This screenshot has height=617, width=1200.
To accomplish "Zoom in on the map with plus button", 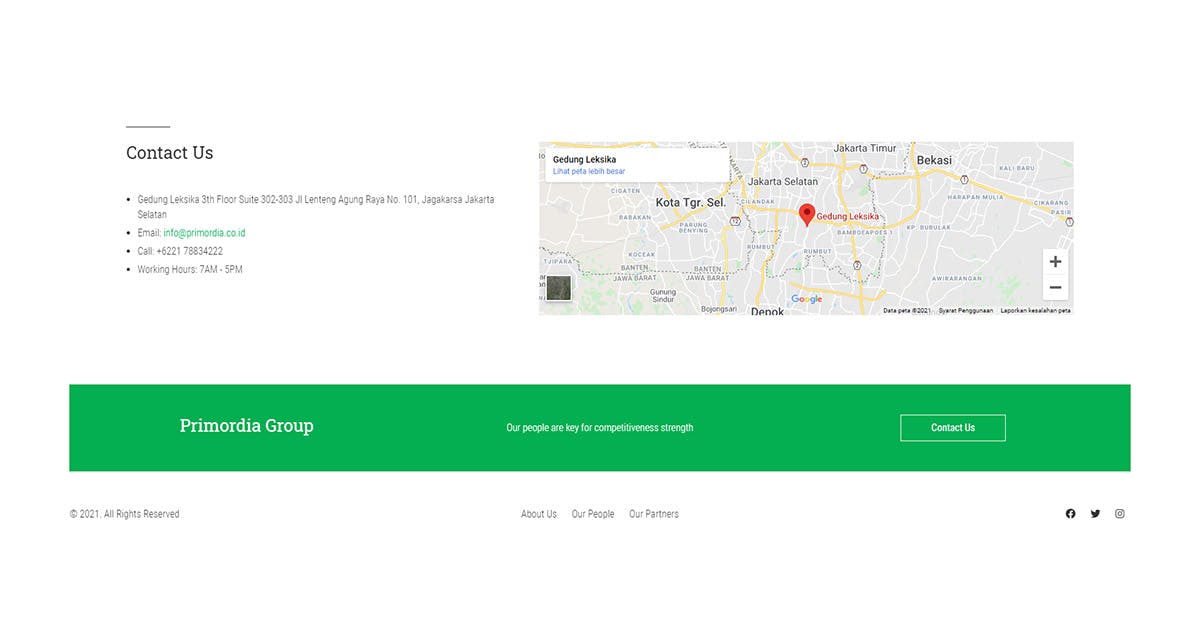I will 1055,262.
